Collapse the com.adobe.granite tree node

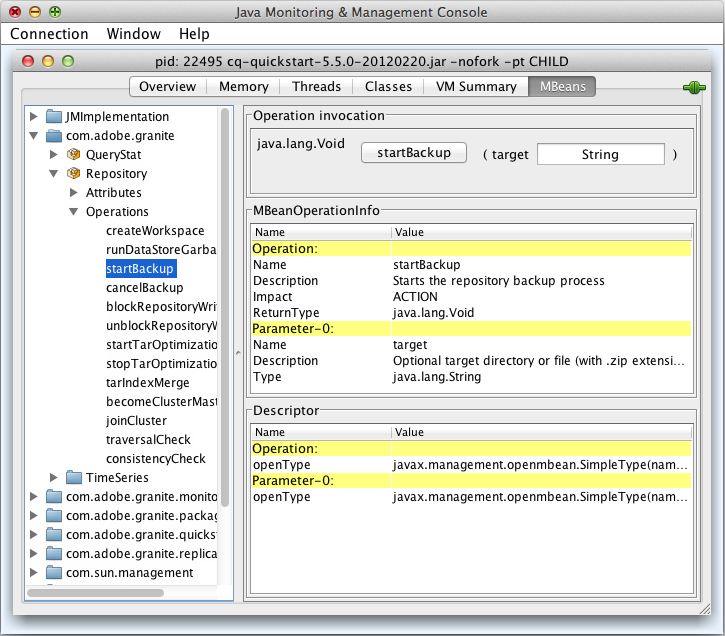point(34,135)
